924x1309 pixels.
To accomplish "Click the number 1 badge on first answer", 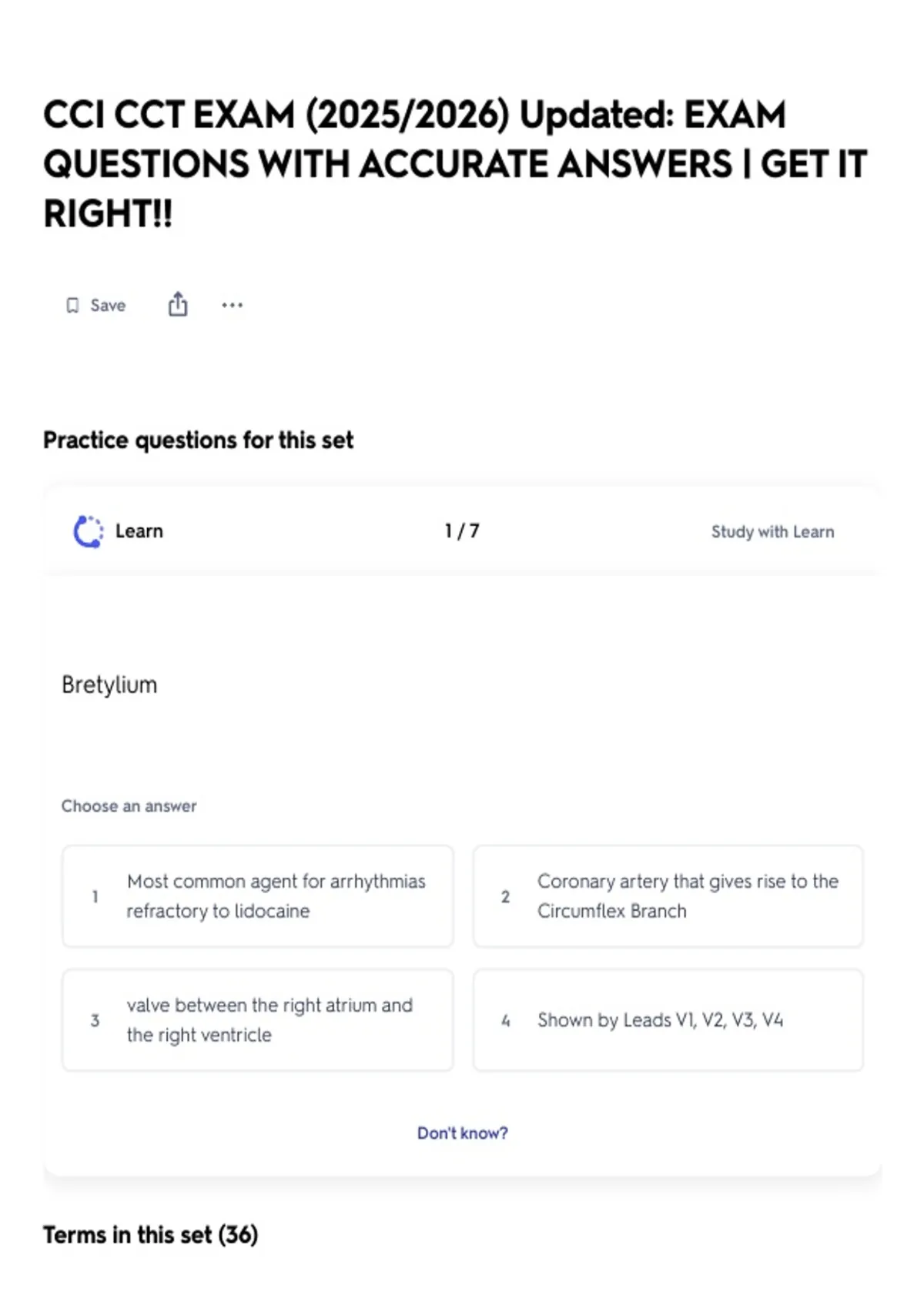I will 95,896.
